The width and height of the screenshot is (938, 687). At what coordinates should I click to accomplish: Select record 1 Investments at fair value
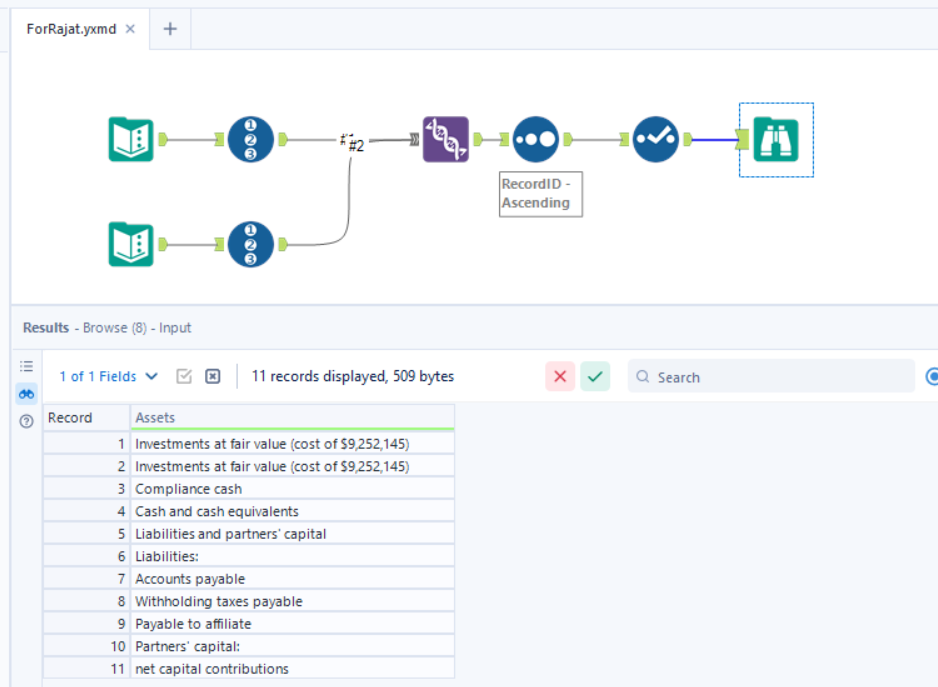(x=293, y=444)
